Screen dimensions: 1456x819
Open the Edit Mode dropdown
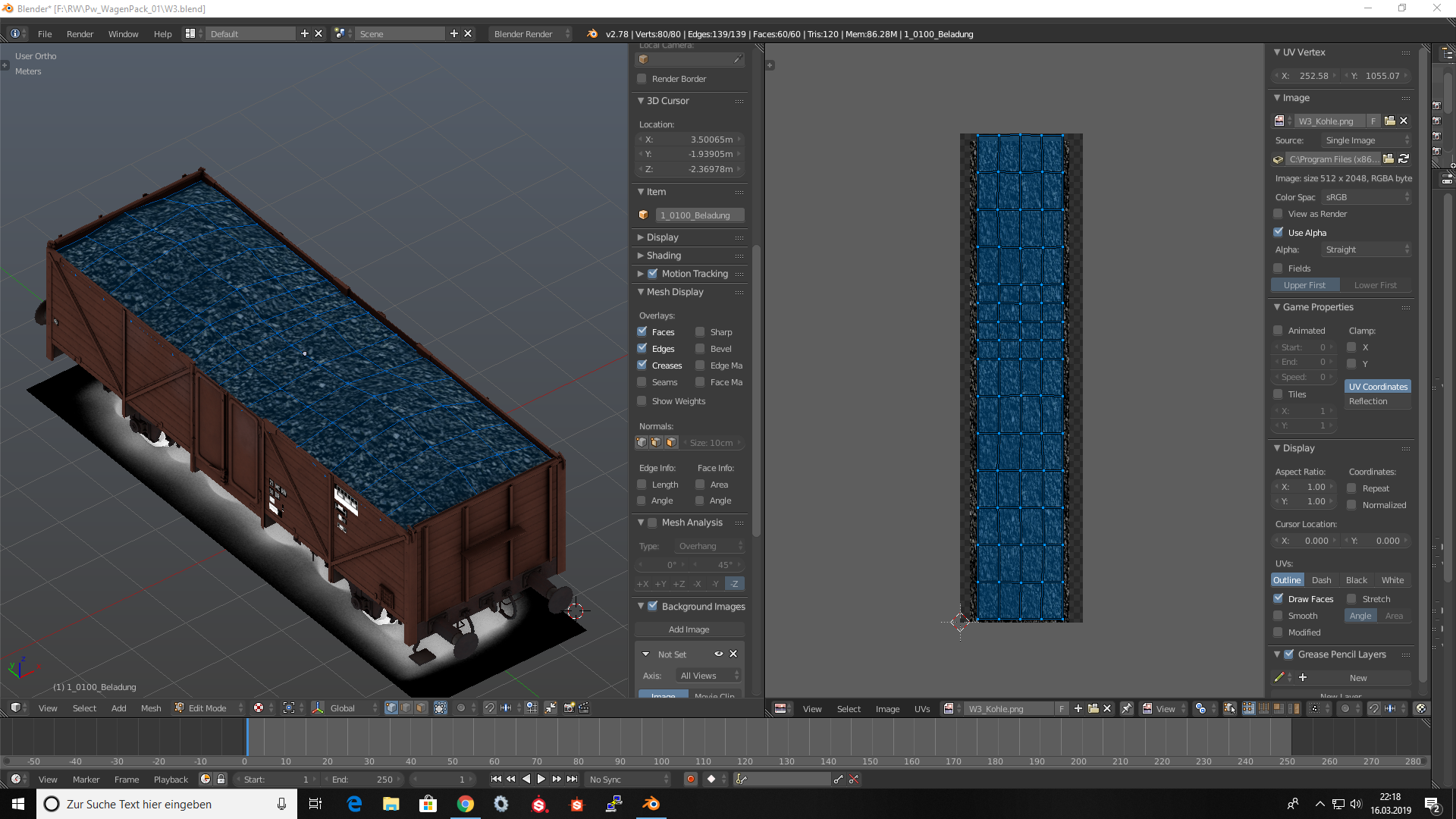point(209,708)
